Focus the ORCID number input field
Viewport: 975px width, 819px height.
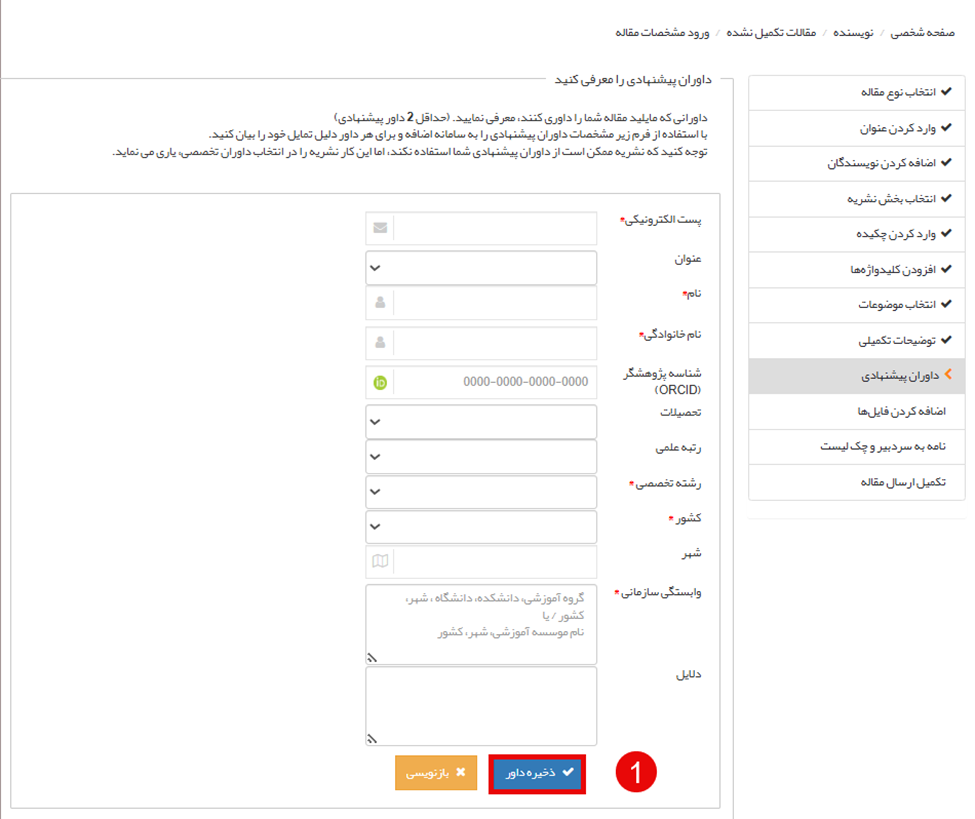click(496, 382)
